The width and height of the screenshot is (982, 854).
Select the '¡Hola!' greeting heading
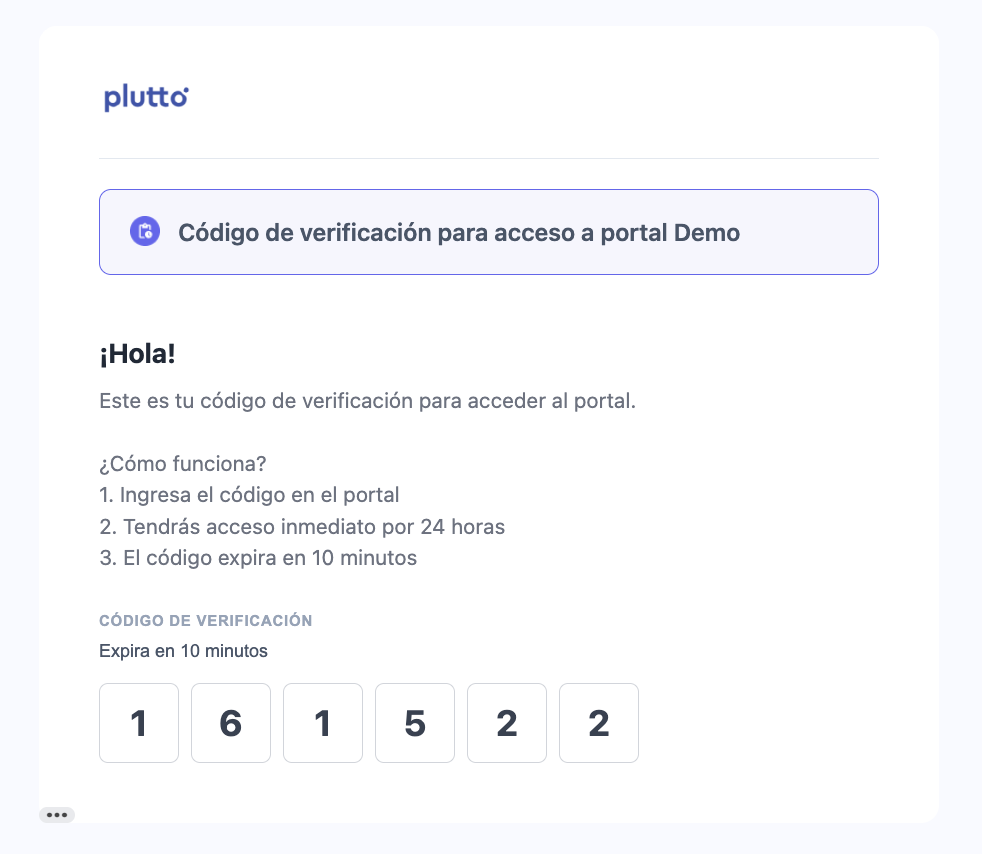[138, 354]
